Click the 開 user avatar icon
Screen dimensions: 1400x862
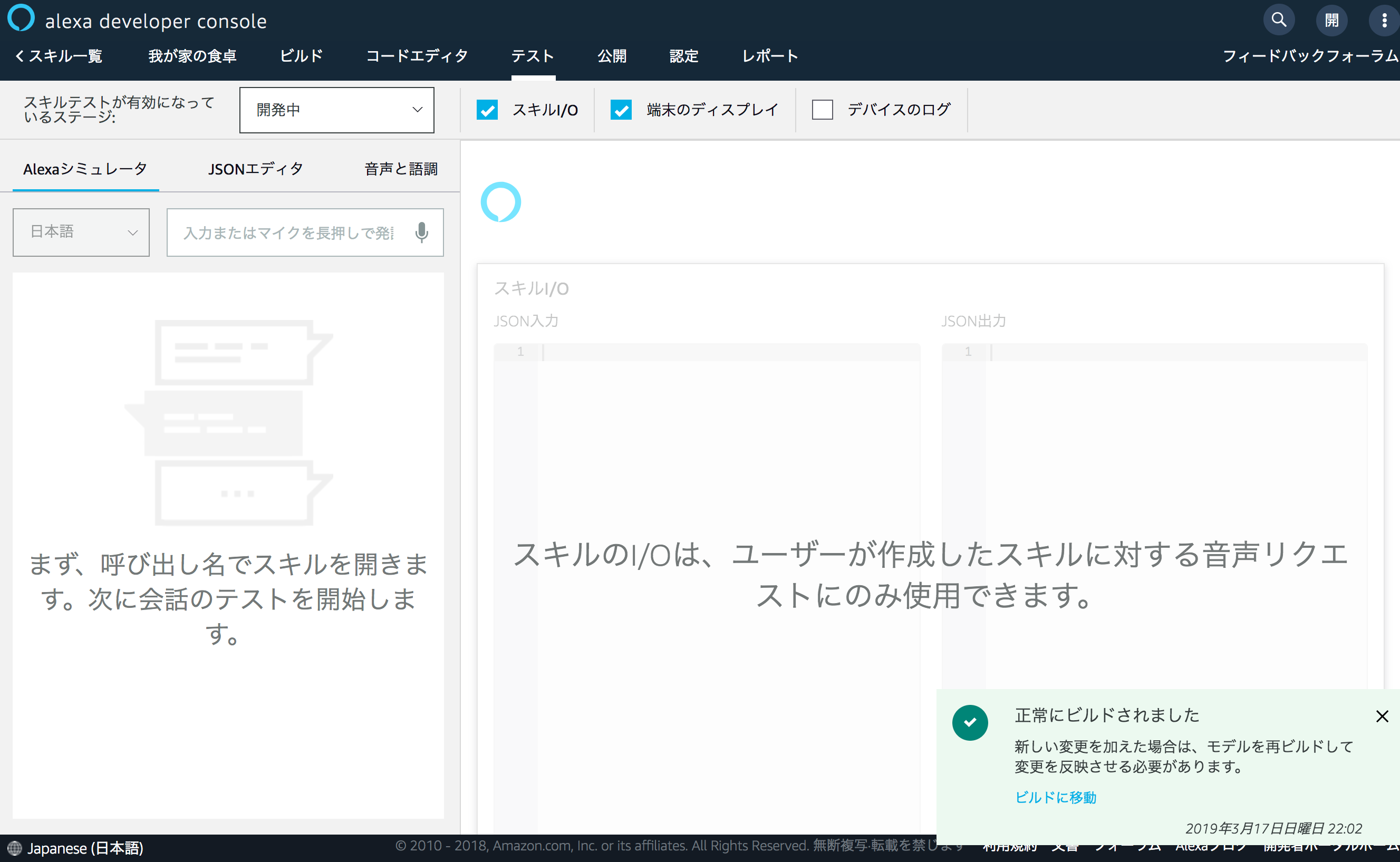pos(1331,20)
